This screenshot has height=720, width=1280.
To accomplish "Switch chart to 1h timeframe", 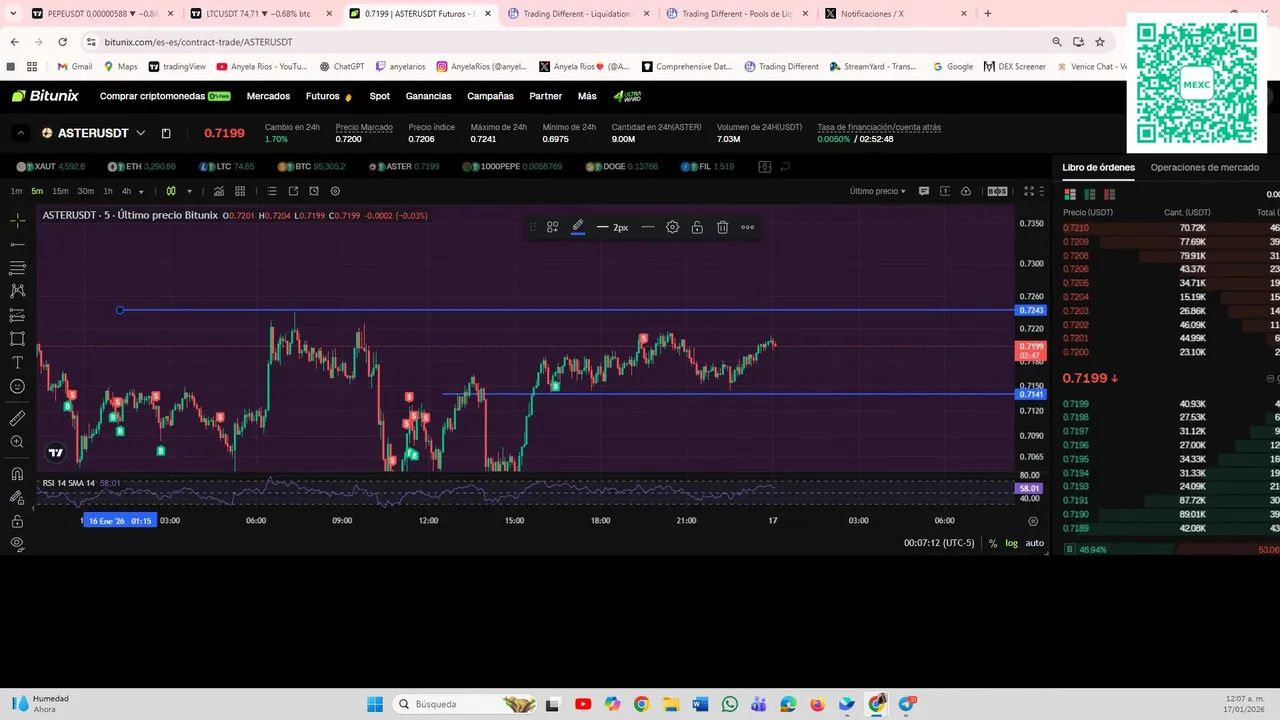I will tap(108, 191).
